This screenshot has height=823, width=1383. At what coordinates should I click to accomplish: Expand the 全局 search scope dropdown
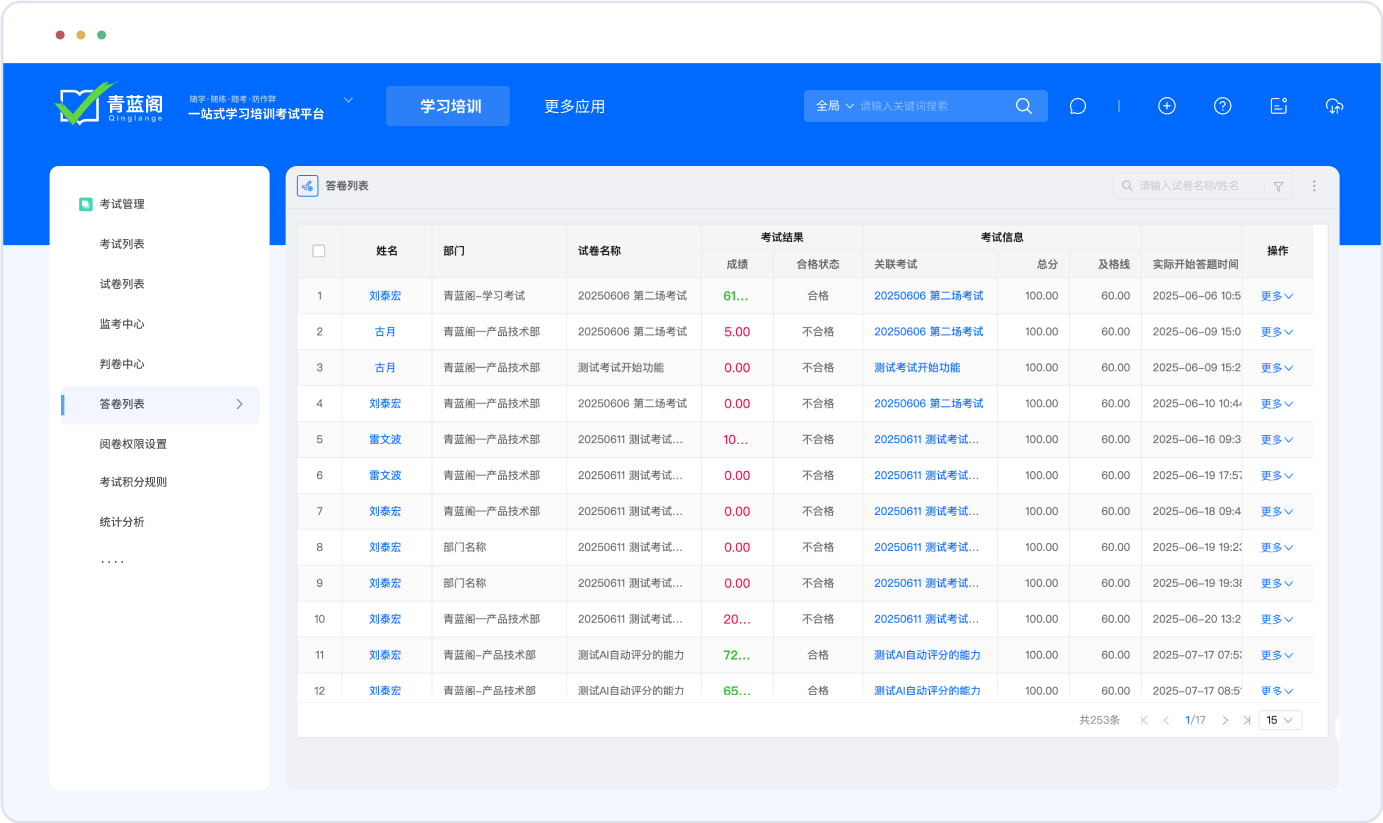(x=835, y=106)
